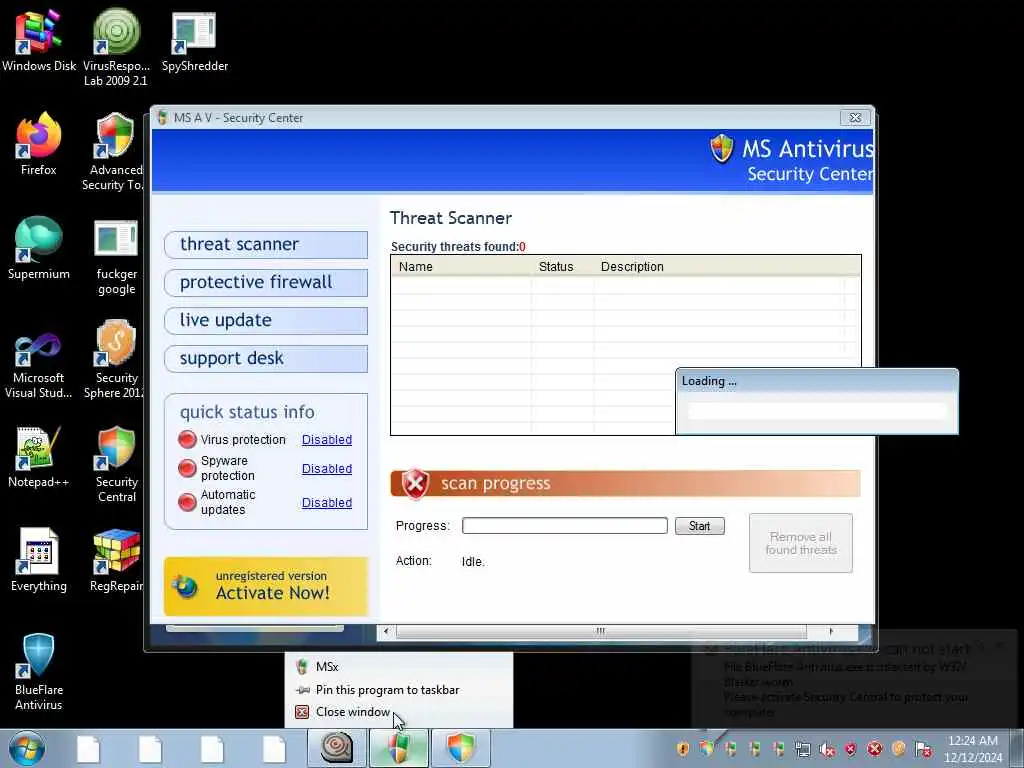Image resolution: width=1024 pixels, height=768 pixels.
Task: Open the protective firewall section
Action: coord(266,282)
